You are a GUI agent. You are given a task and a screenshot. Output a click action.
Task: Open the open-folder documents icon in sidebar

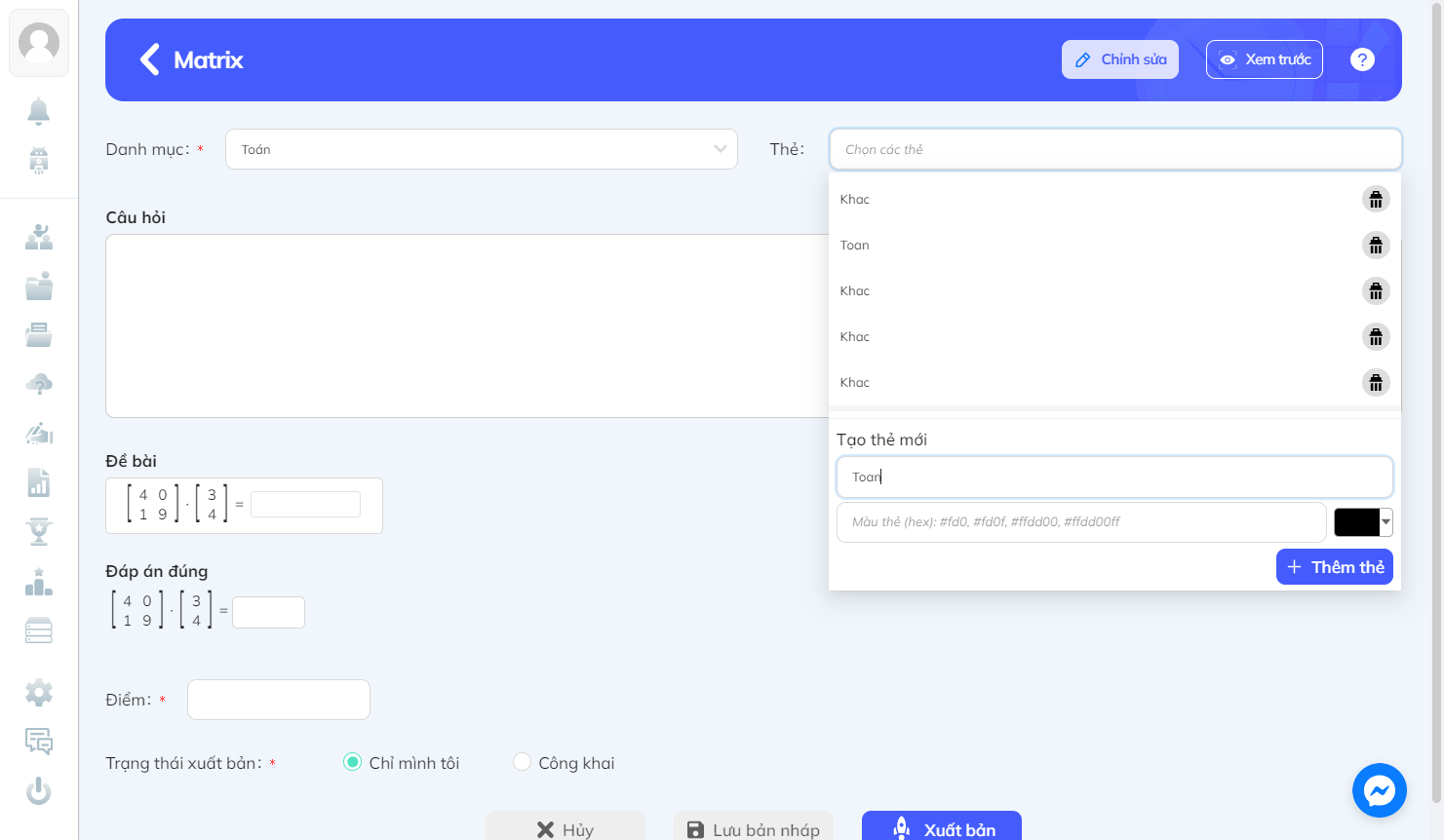pyautogui.click(x=39, y=334)
